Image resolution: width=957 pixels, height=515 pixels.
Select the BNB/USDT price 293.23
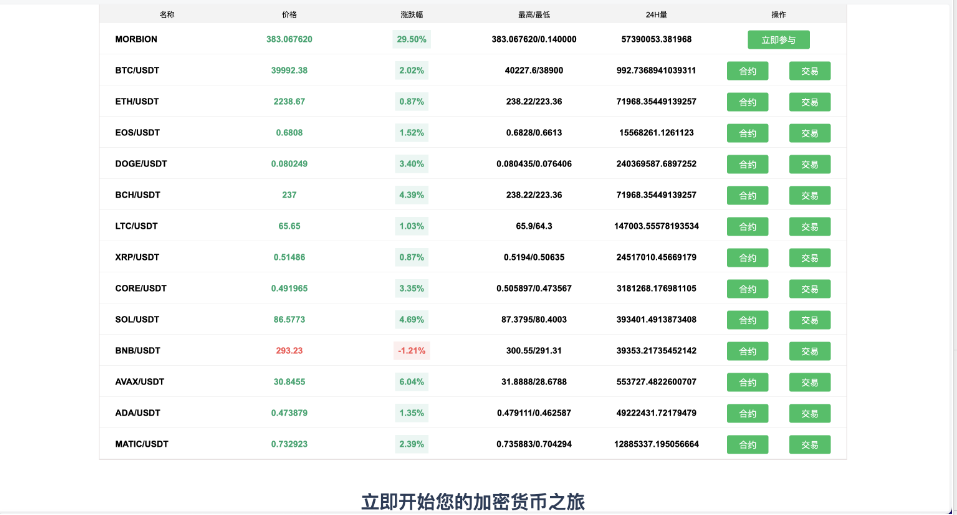(x=289, y=351)
